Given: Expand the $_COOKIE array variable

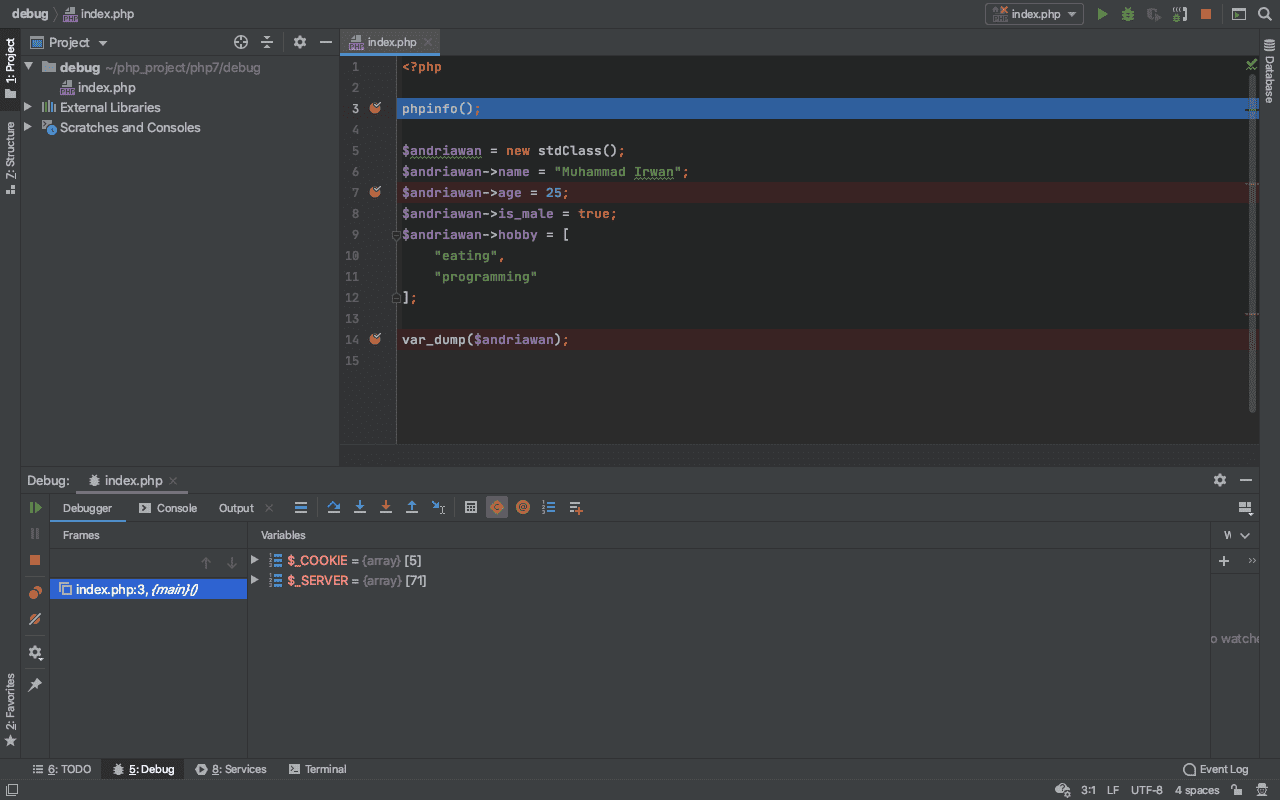Looking at the screenshot, I should [x=255, y=560].
